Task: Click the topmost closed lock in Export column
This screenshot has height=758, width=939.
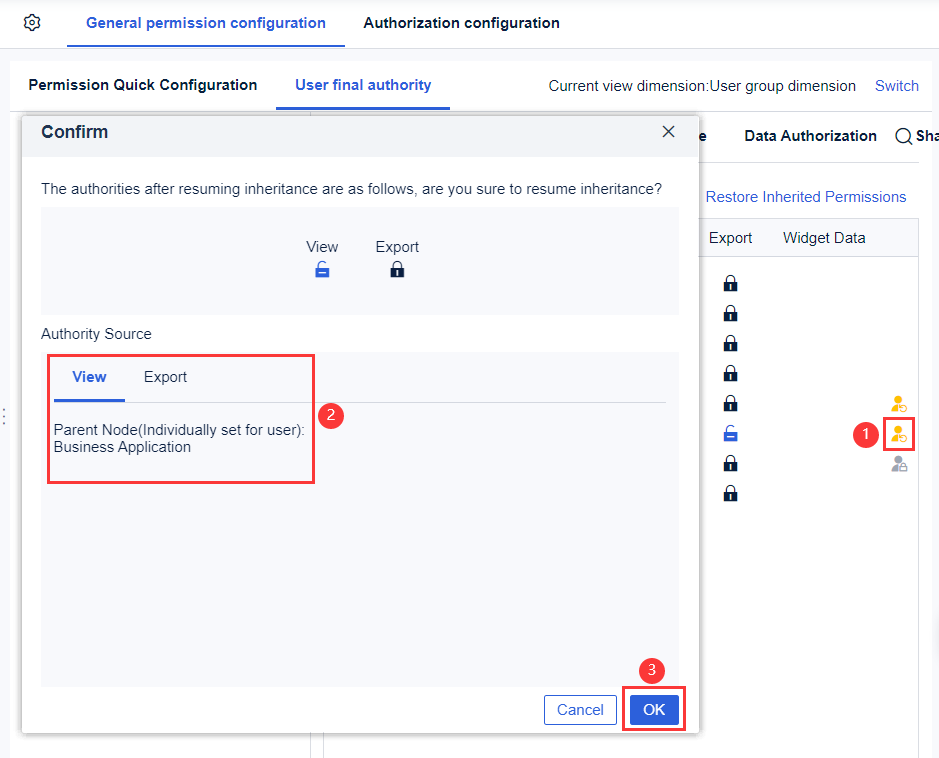Action: tap(730, 283)
